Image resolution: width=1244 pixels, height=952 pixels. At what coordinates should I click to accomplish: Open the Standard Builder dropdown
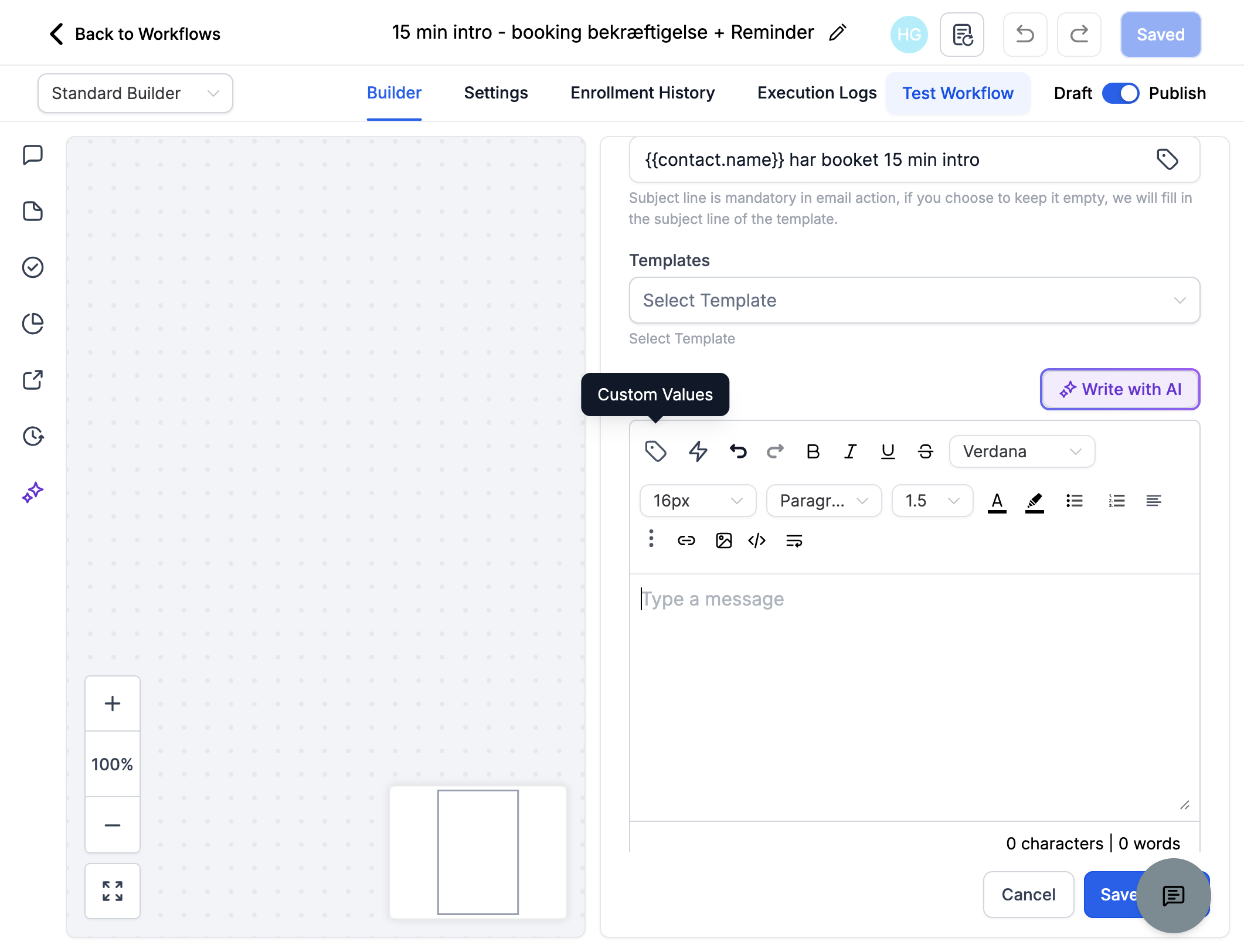click(x=135, y=93)
